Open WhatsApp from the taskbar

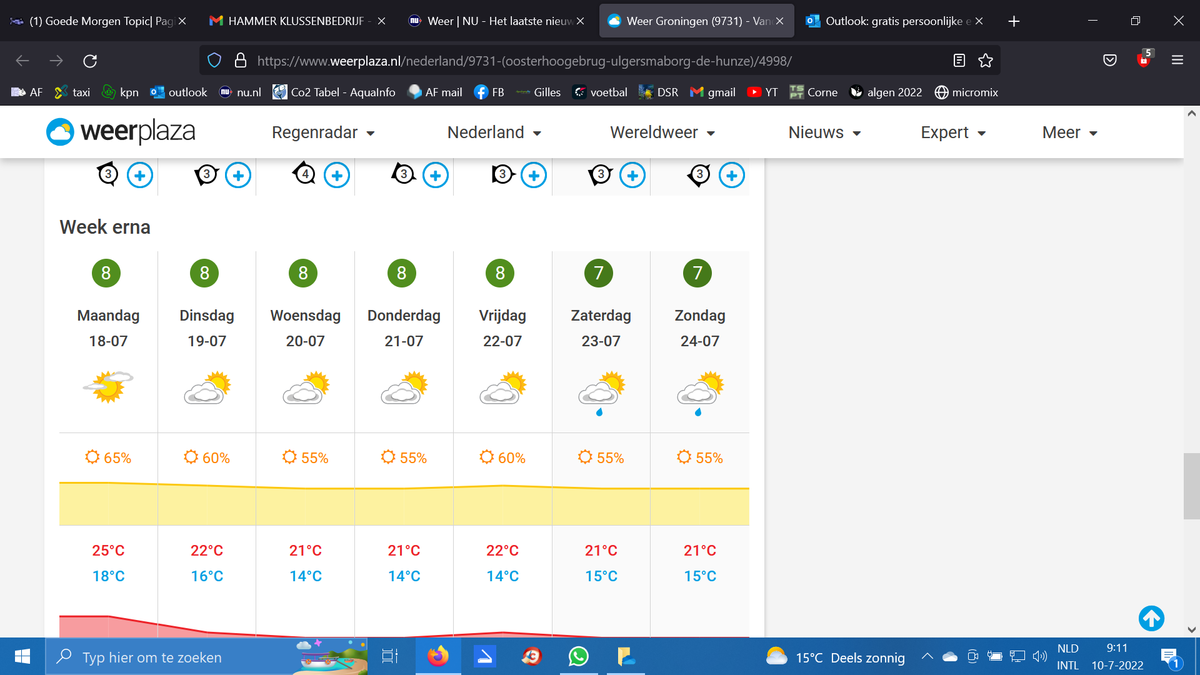tap(578, 657)
